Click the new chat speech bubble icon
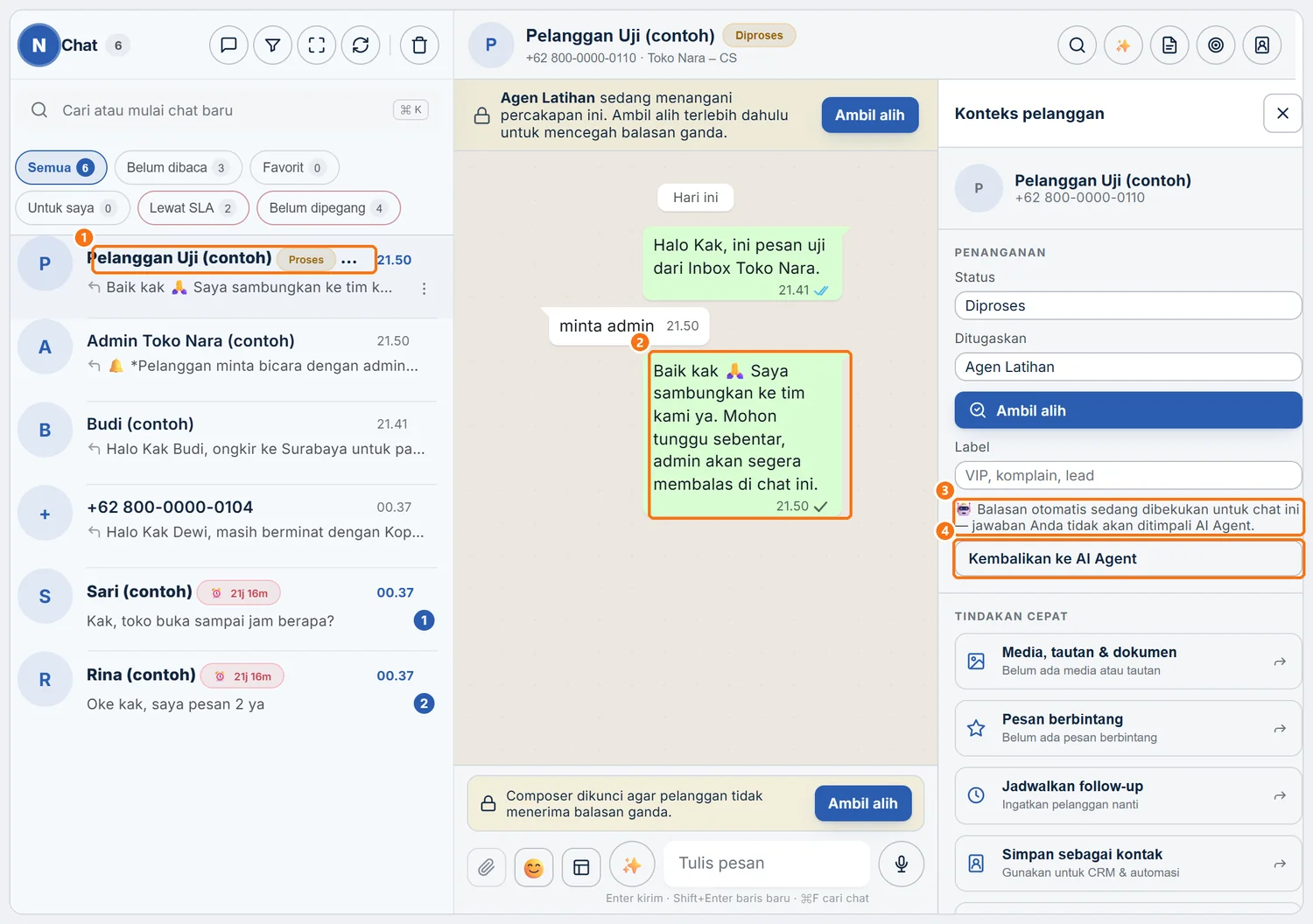Image resolution: width=1313 pixels, height=924 pixels. click(x=228, y=45)
